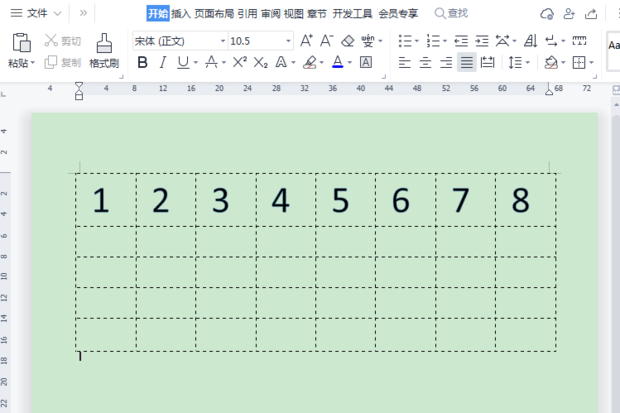Open underline style dropdown arrow

195,63
